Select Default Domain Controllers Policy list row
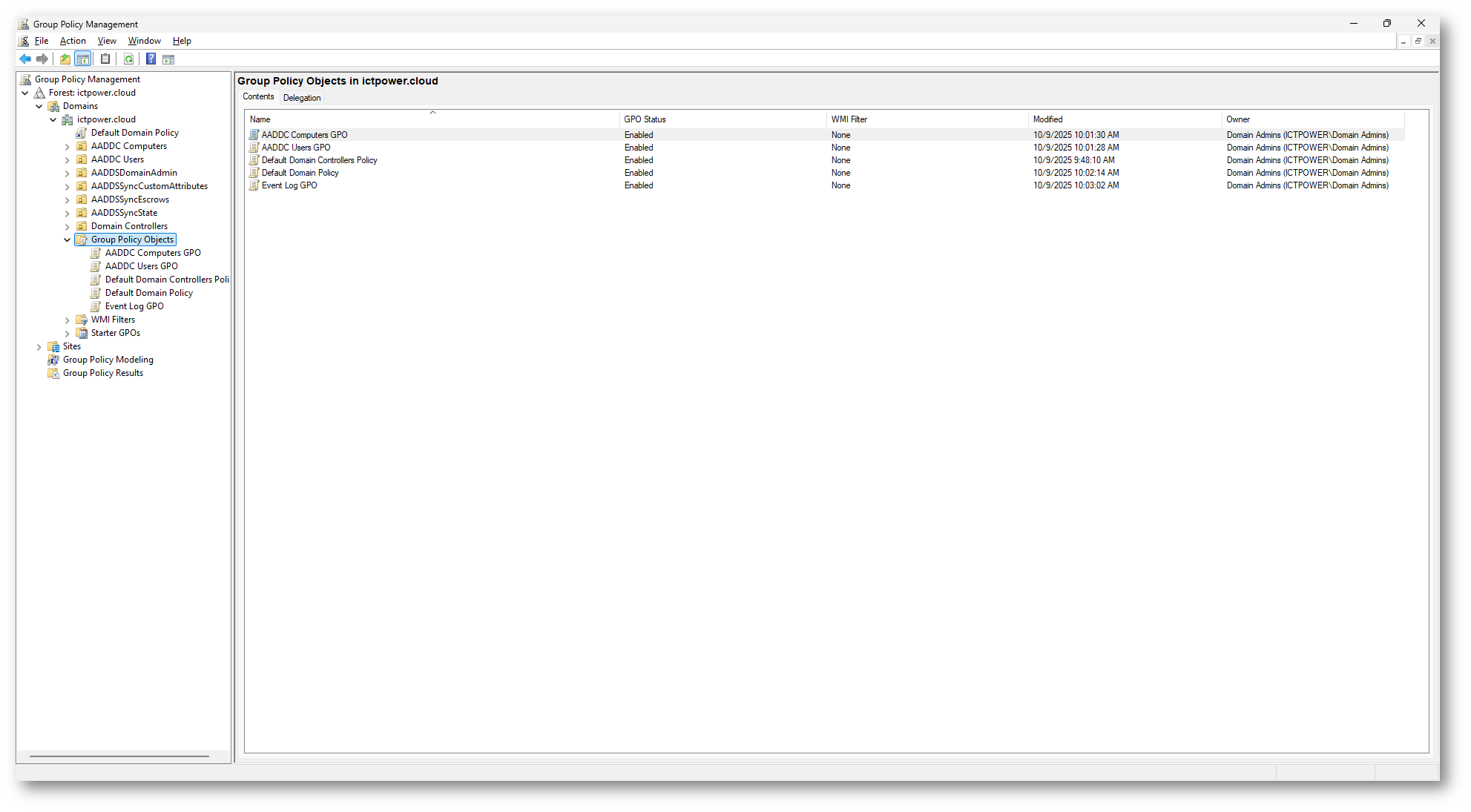 pyautogui.click(x=319, y=160)
